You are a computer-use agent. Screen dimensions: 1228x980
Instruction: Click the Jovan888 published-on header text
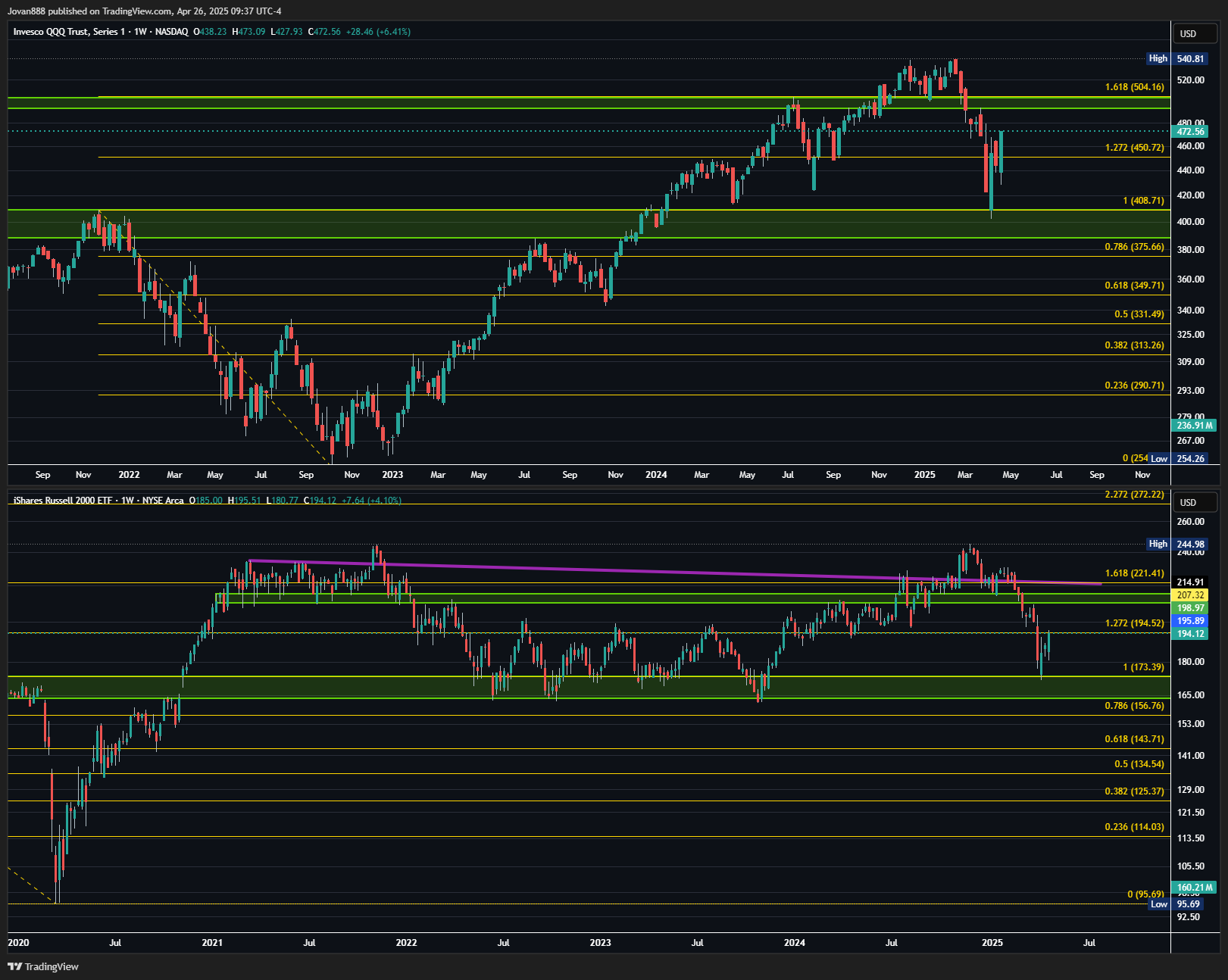(x=144, y=11)
